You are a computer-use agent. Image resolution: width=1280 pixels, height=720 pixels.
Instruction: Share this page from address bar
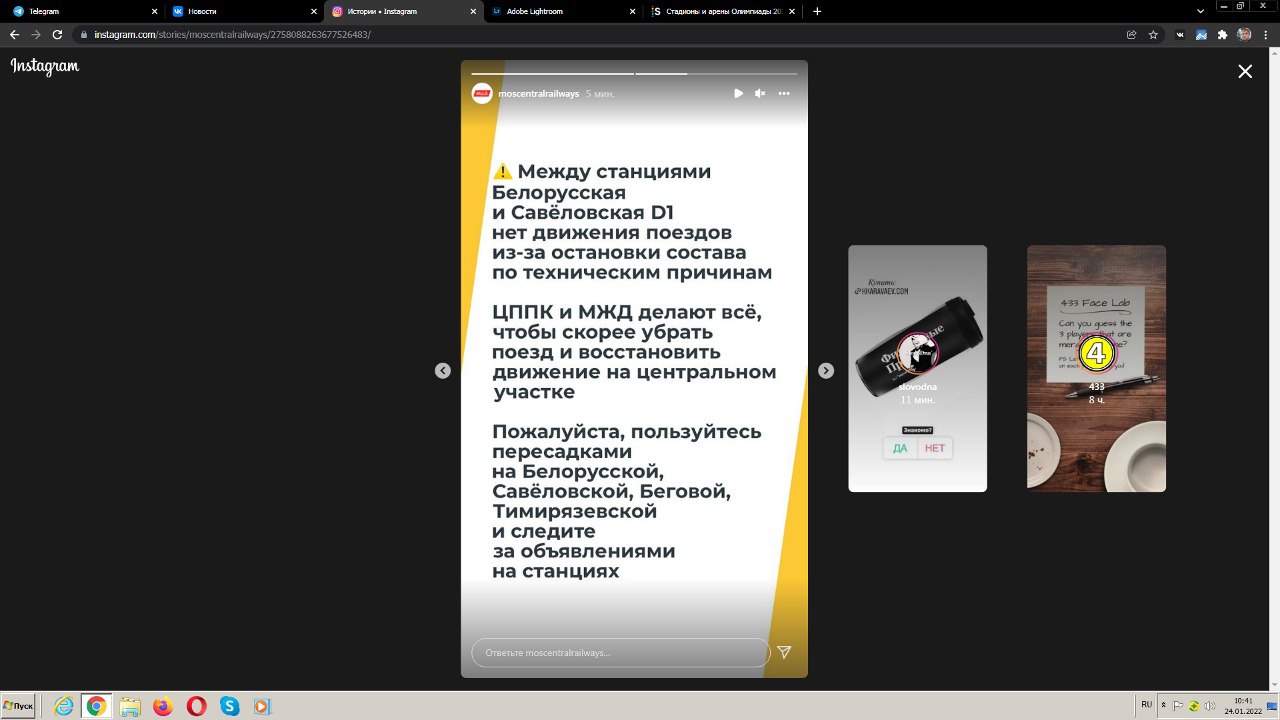pyautogui.click(x=1131, y=34)
